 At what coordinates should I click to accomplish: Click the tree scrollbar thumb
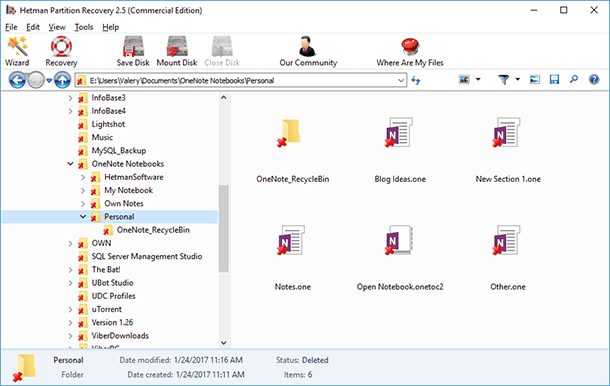coord(224,228)
